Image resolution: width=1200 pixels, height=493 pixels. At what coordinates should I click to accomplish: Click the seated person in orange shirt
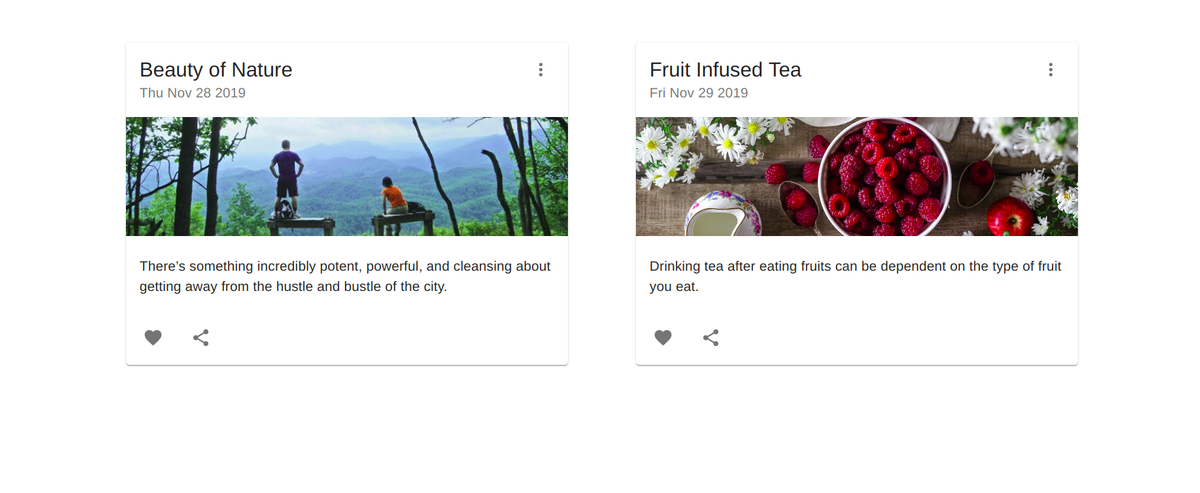pyautogui.click(x=392, y=195)
